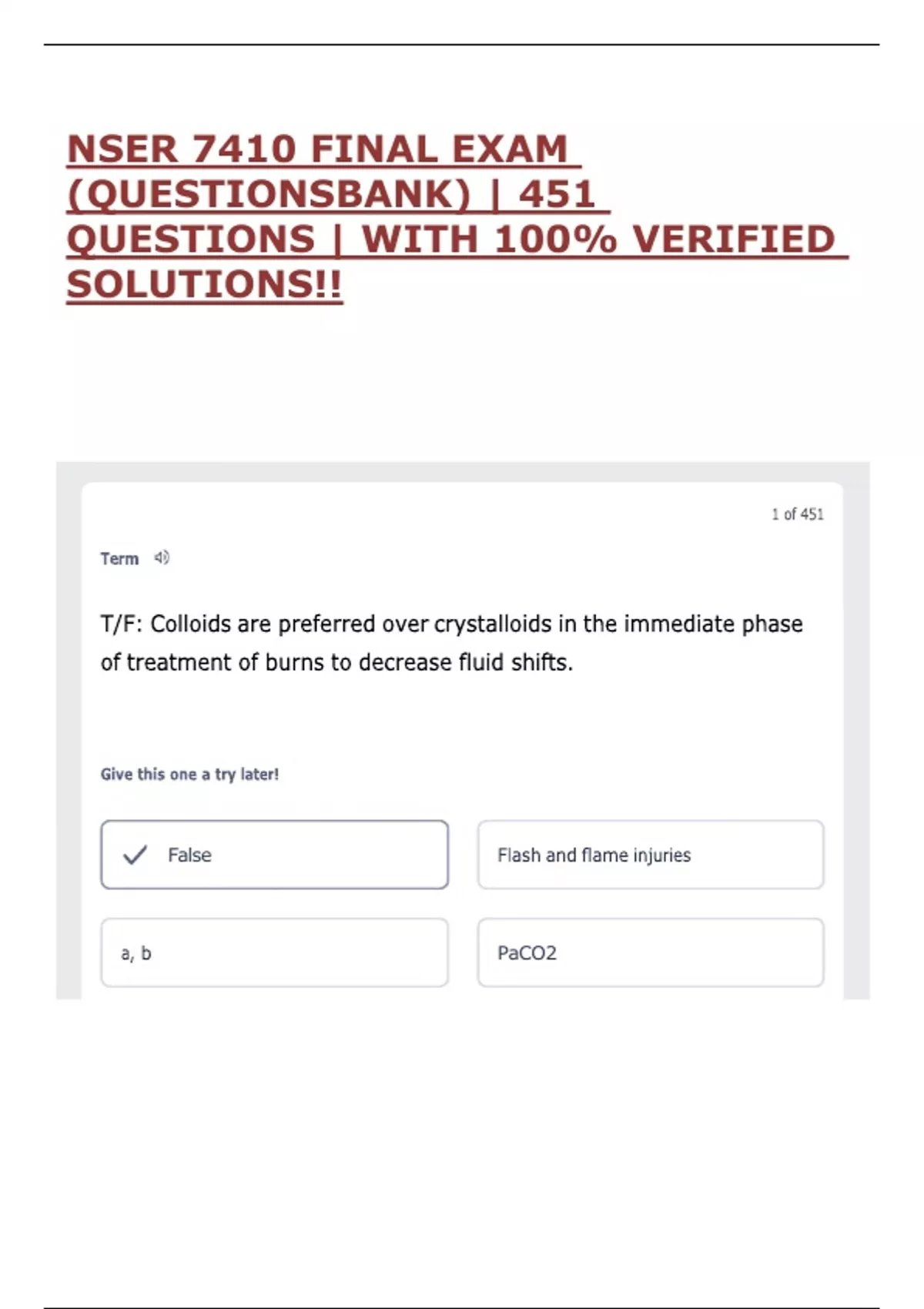Click the "(QUESTIONSBANK) | 451" heading line
The width and height of the screenshot is (924, 1309).
click(331, 194)
